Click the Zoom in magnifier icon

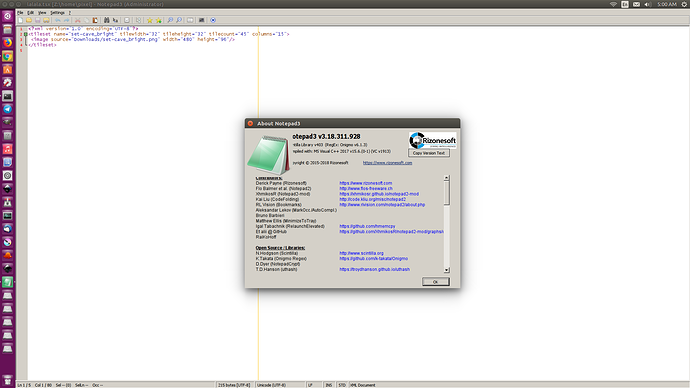[x=170, y=20]
